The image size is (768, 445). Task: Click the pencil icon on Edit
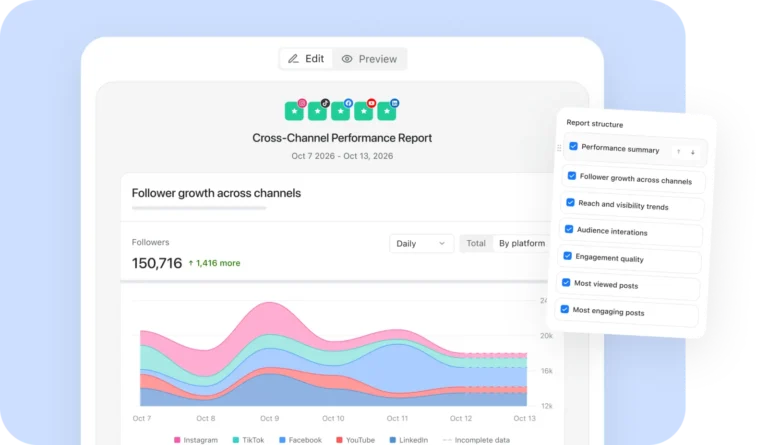click(293, 59)
